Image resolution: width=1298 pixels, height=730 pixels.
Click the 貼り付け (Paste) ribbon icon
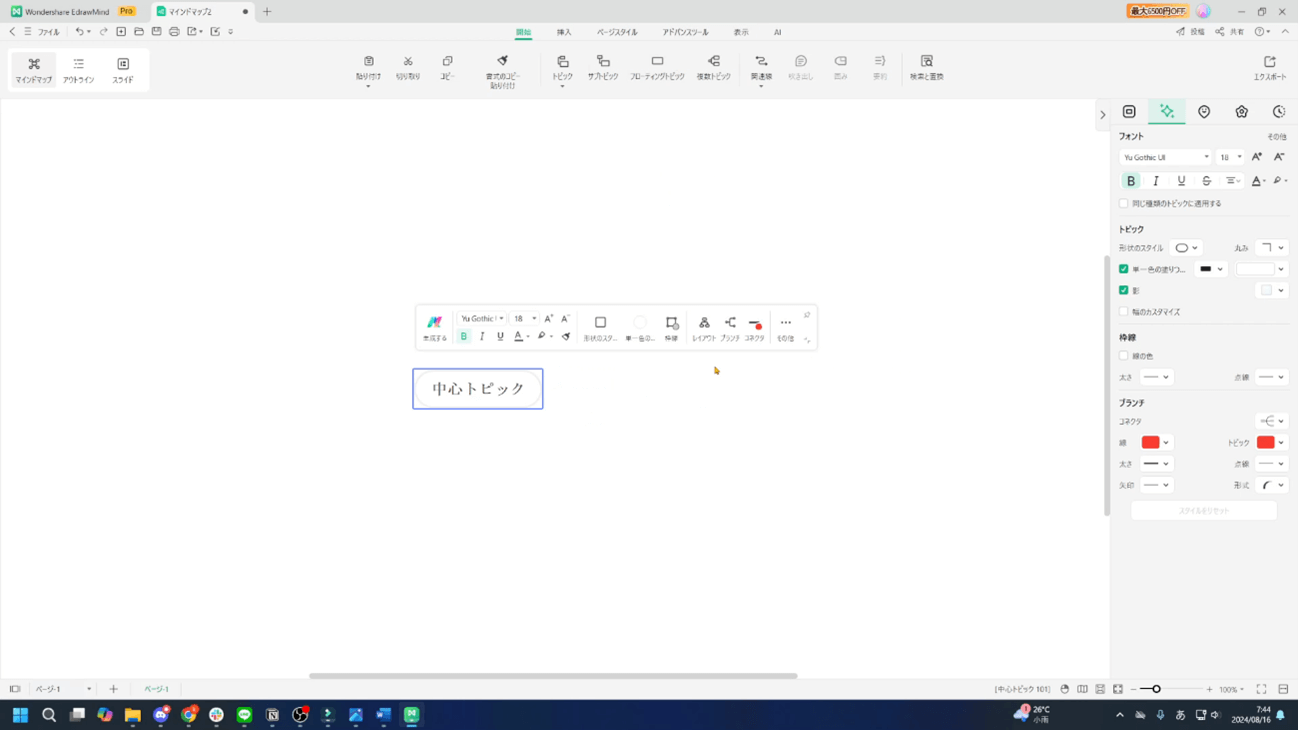pos(368,61)
